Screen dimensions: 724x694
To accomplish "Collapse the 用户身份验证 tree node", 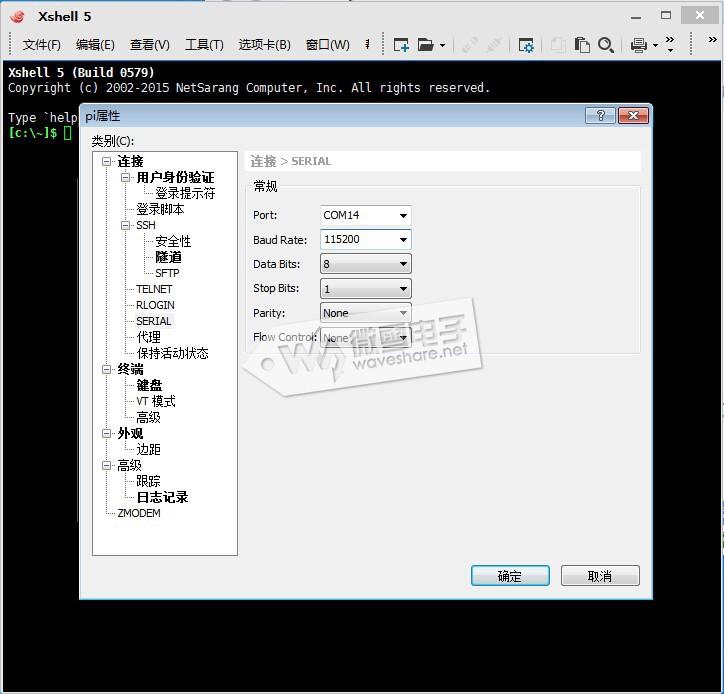I will coord(125,177).
